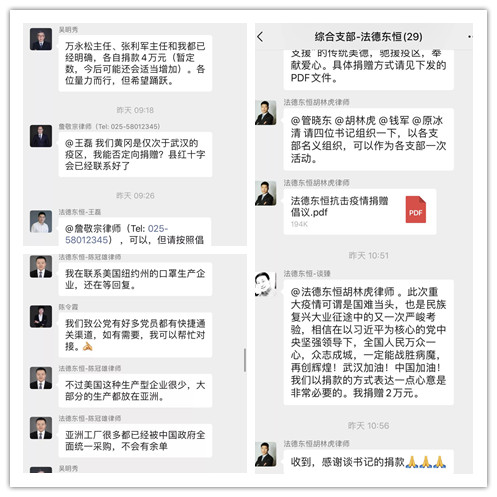This screenshot has height=497, width=497.
Task: Tap the back arrow in chat header
Action: click(260, 36)
